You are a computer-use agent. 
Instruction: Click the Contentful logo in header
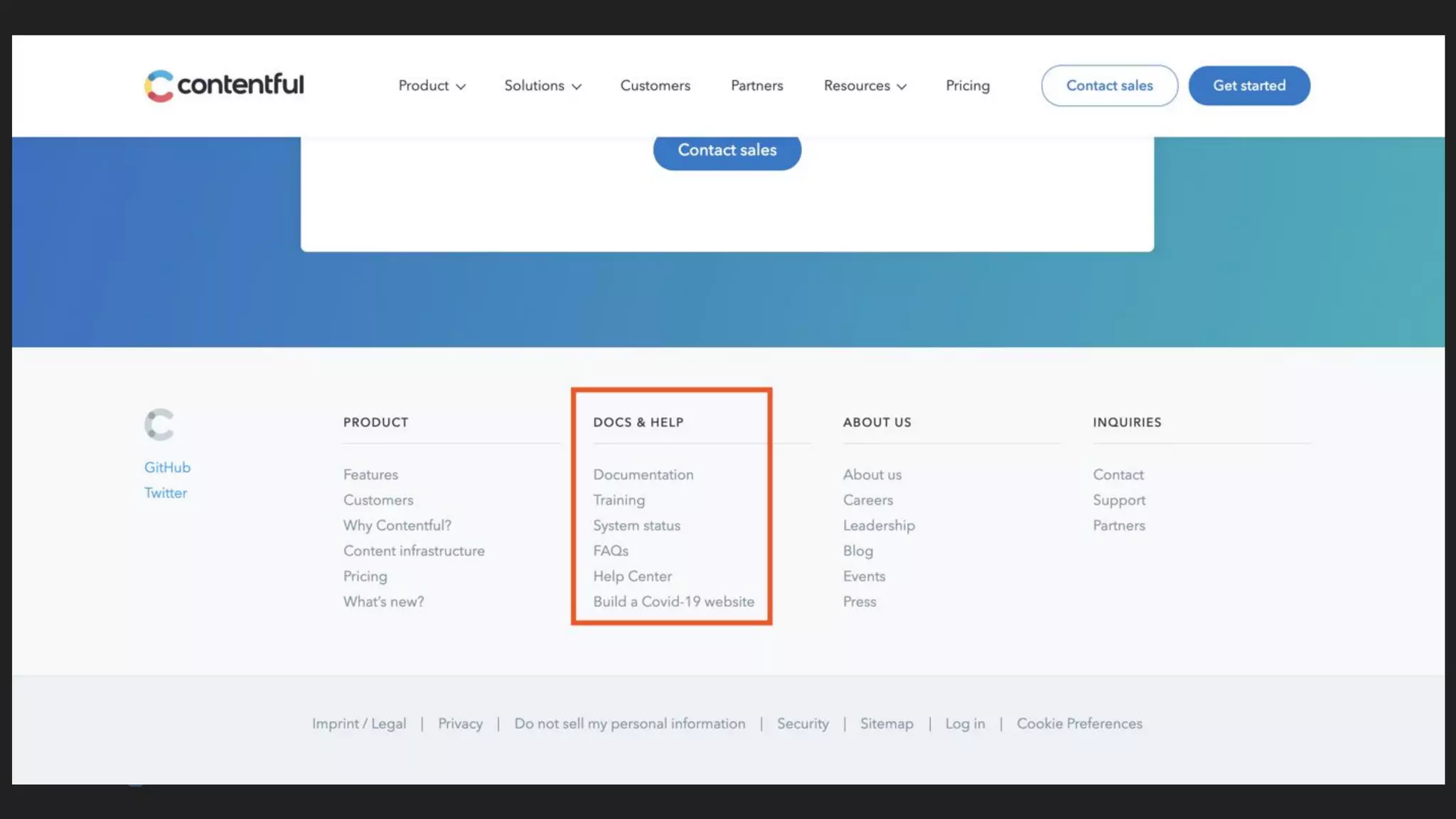point(224,85)
